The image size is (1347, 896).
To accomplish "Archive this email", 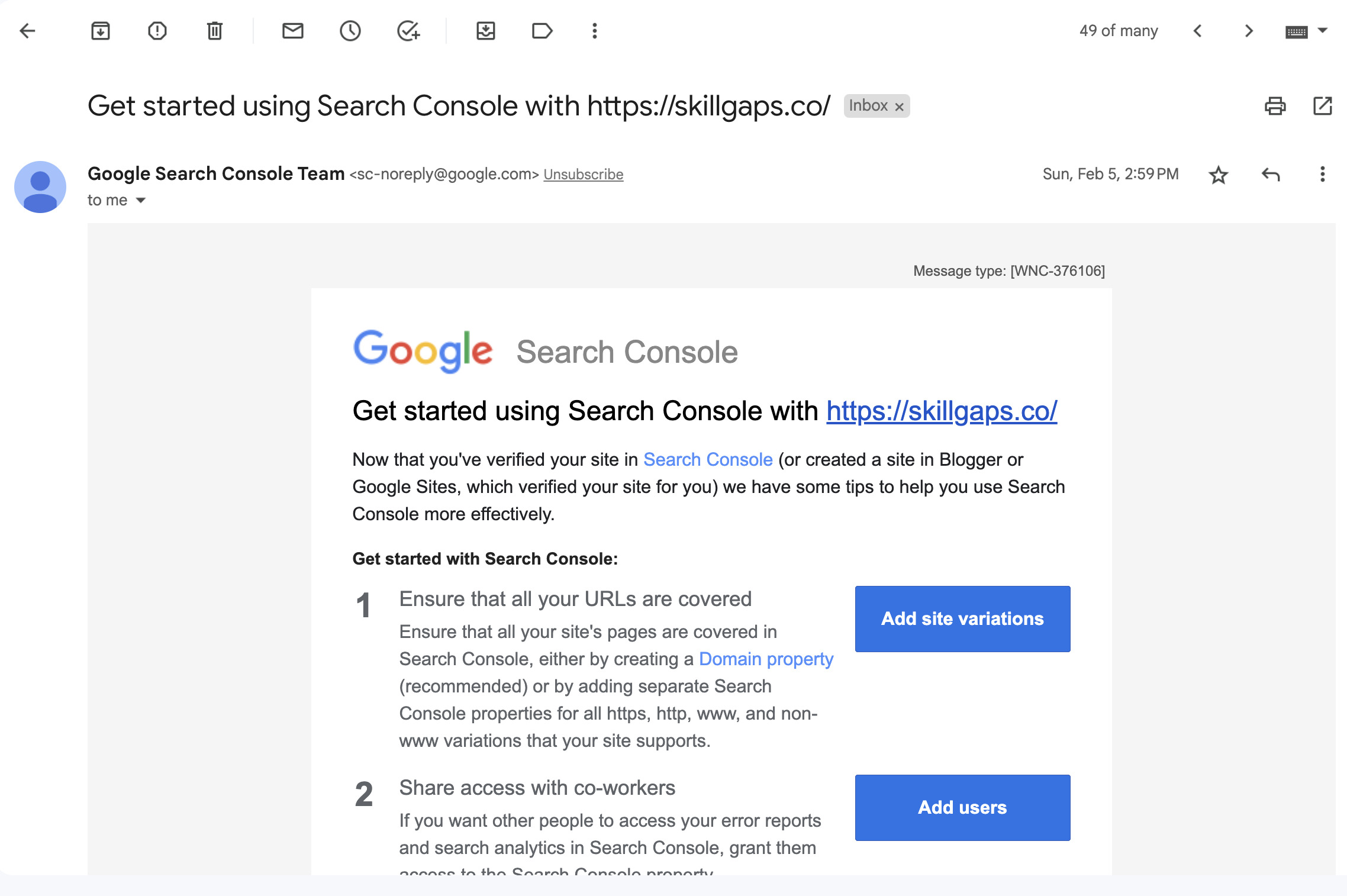I will (101, 31).
